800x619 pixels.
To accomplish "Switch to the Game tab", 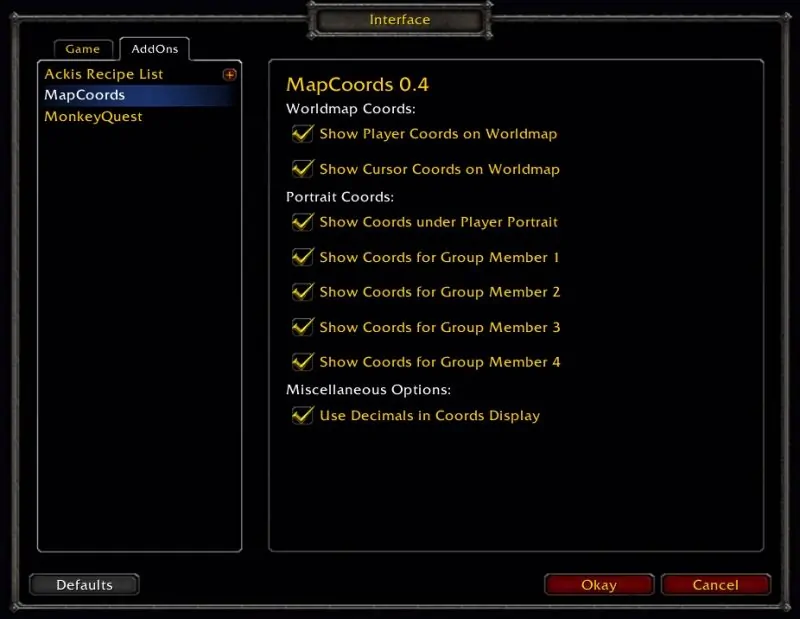I will click(83, 49).
